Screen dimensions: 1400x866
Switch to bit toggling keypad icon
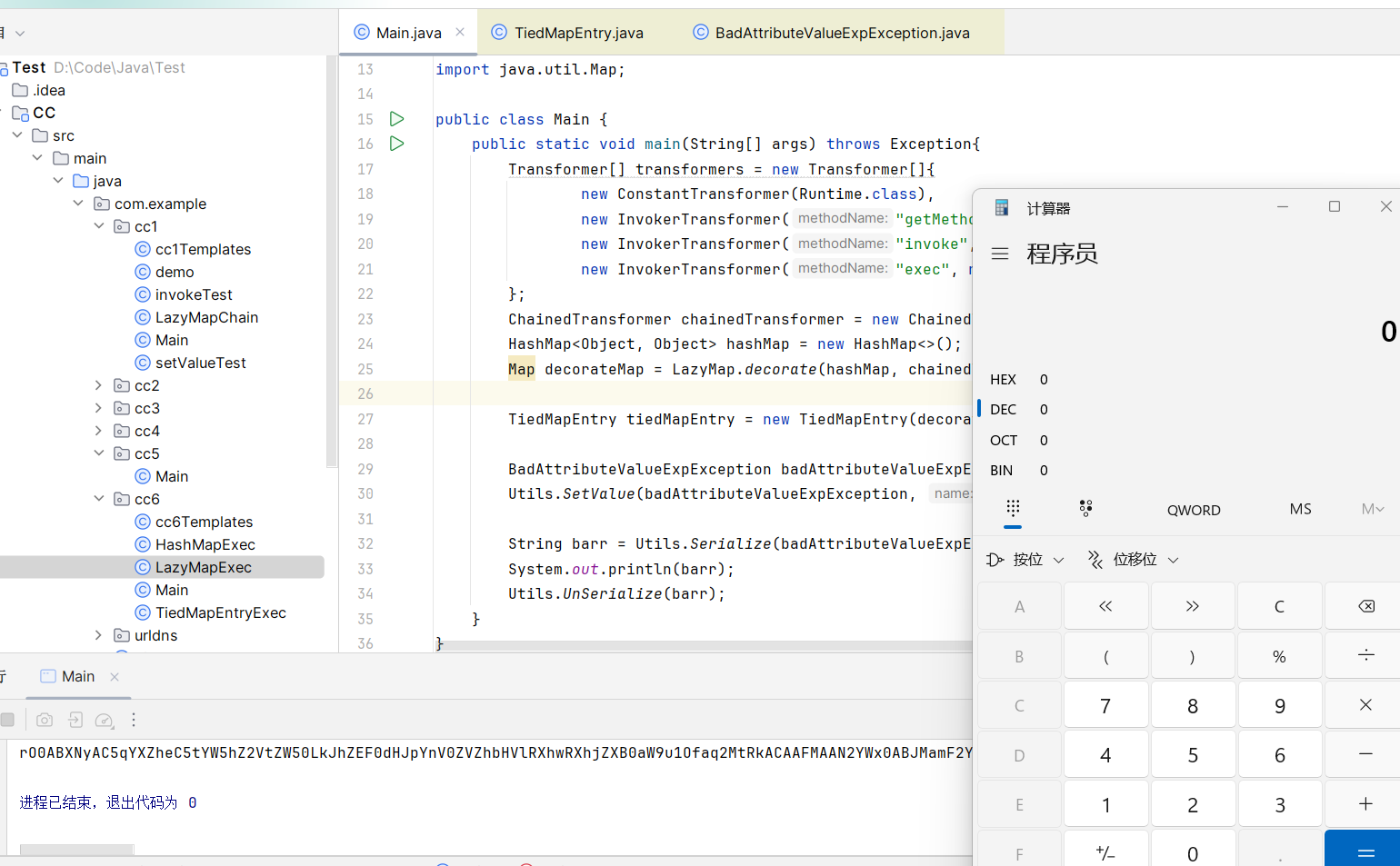click(1085, 508)
